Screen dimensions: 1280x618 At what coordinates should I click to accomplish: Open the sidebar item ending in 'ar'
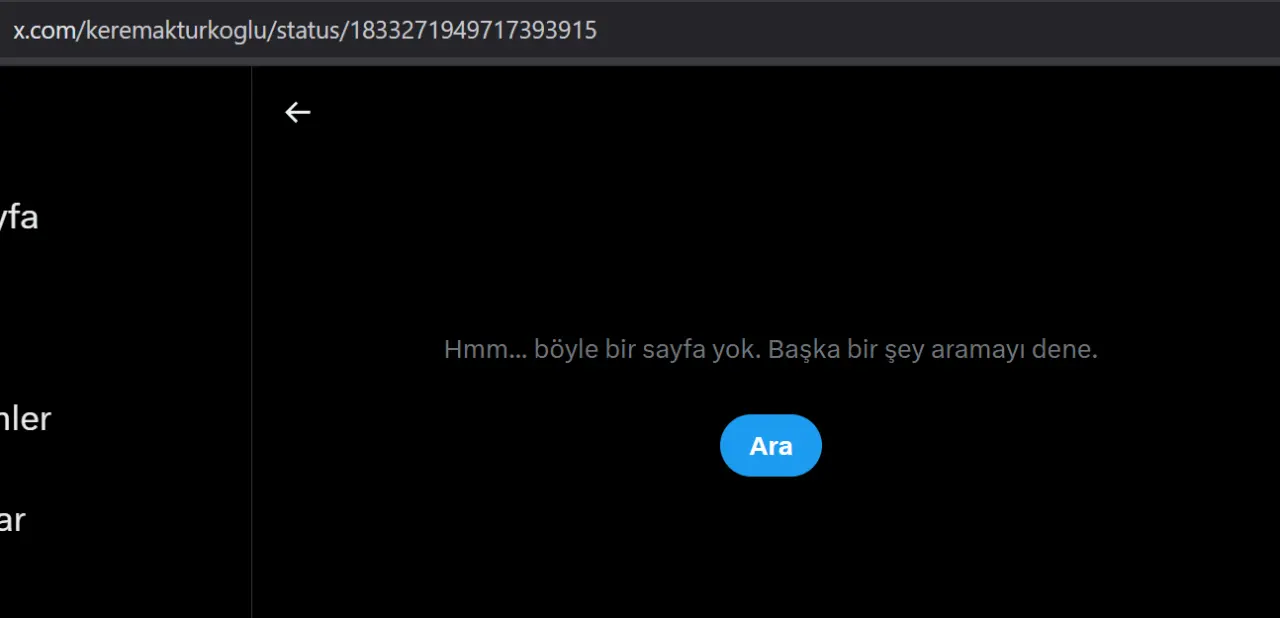pos(12,520)
